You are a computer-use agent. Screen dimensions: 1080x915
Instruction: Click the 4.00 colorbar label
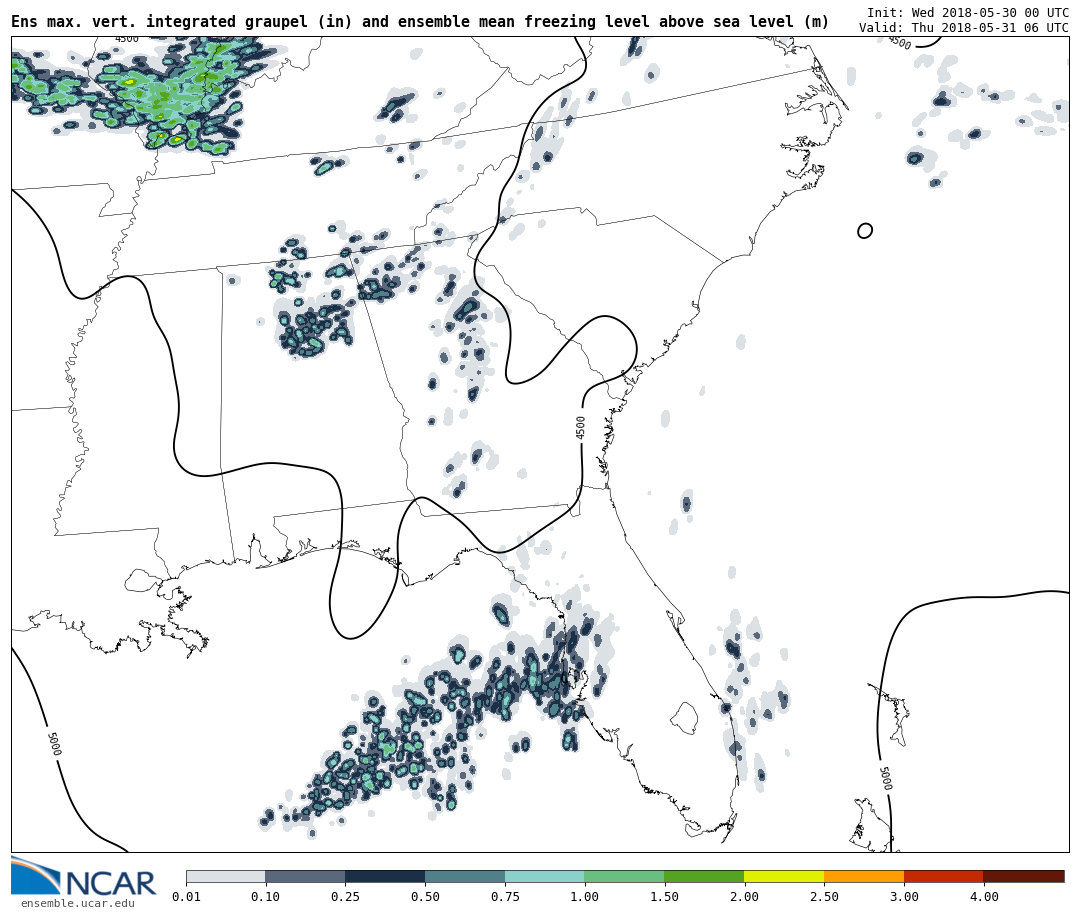[x=984, y=896]
